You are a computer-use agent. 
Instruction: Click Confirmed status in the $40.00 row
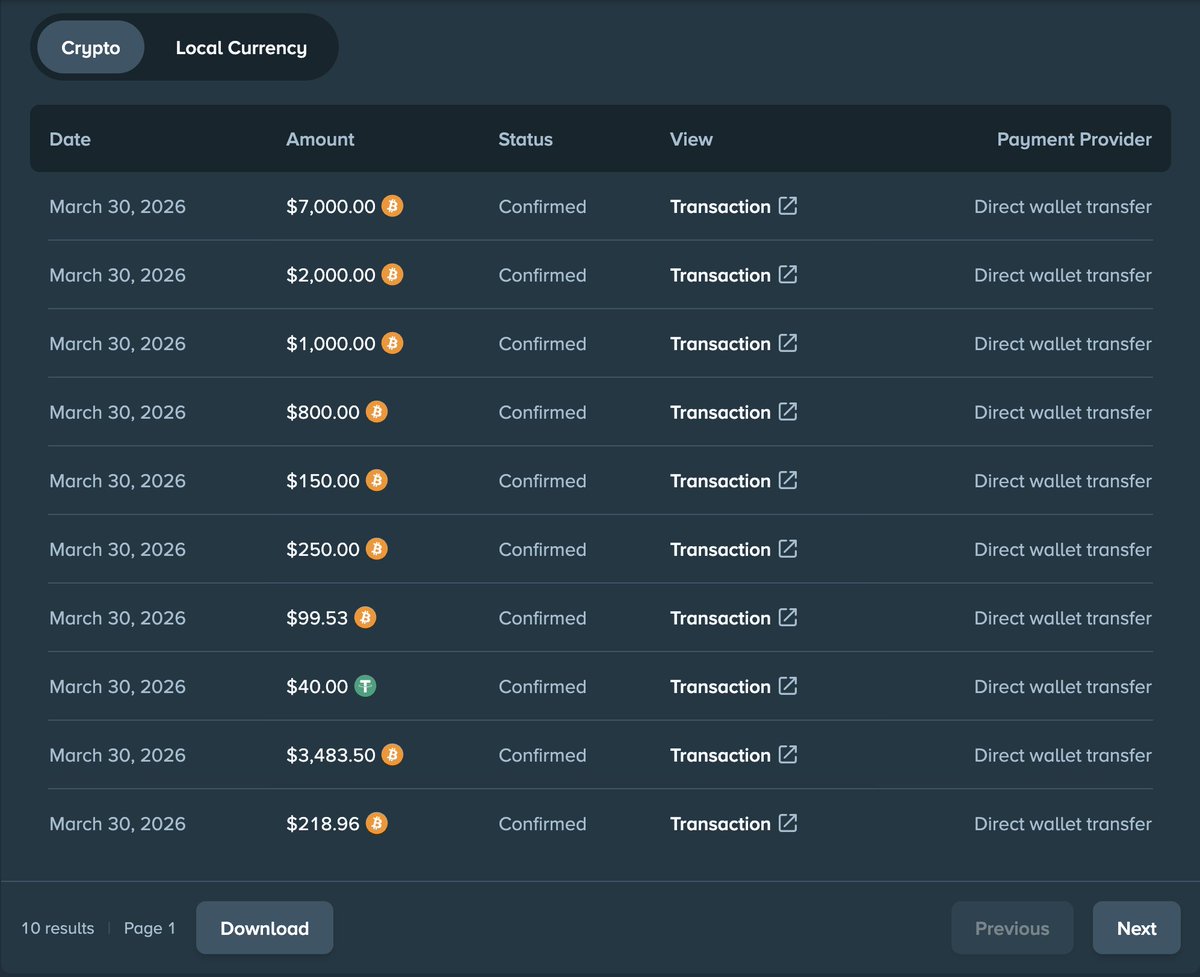542,686
